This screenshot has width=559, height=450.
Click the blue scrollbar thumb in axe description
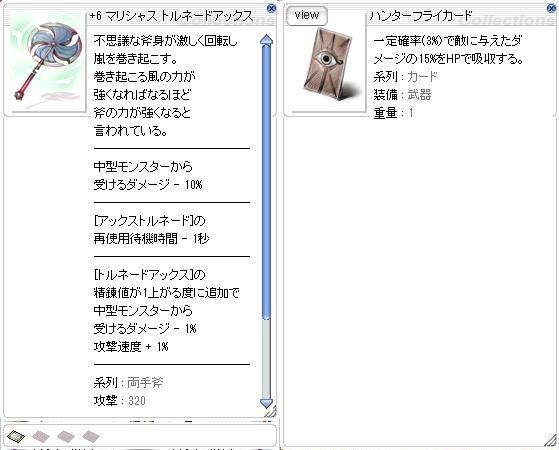click(x=266, y=181)
